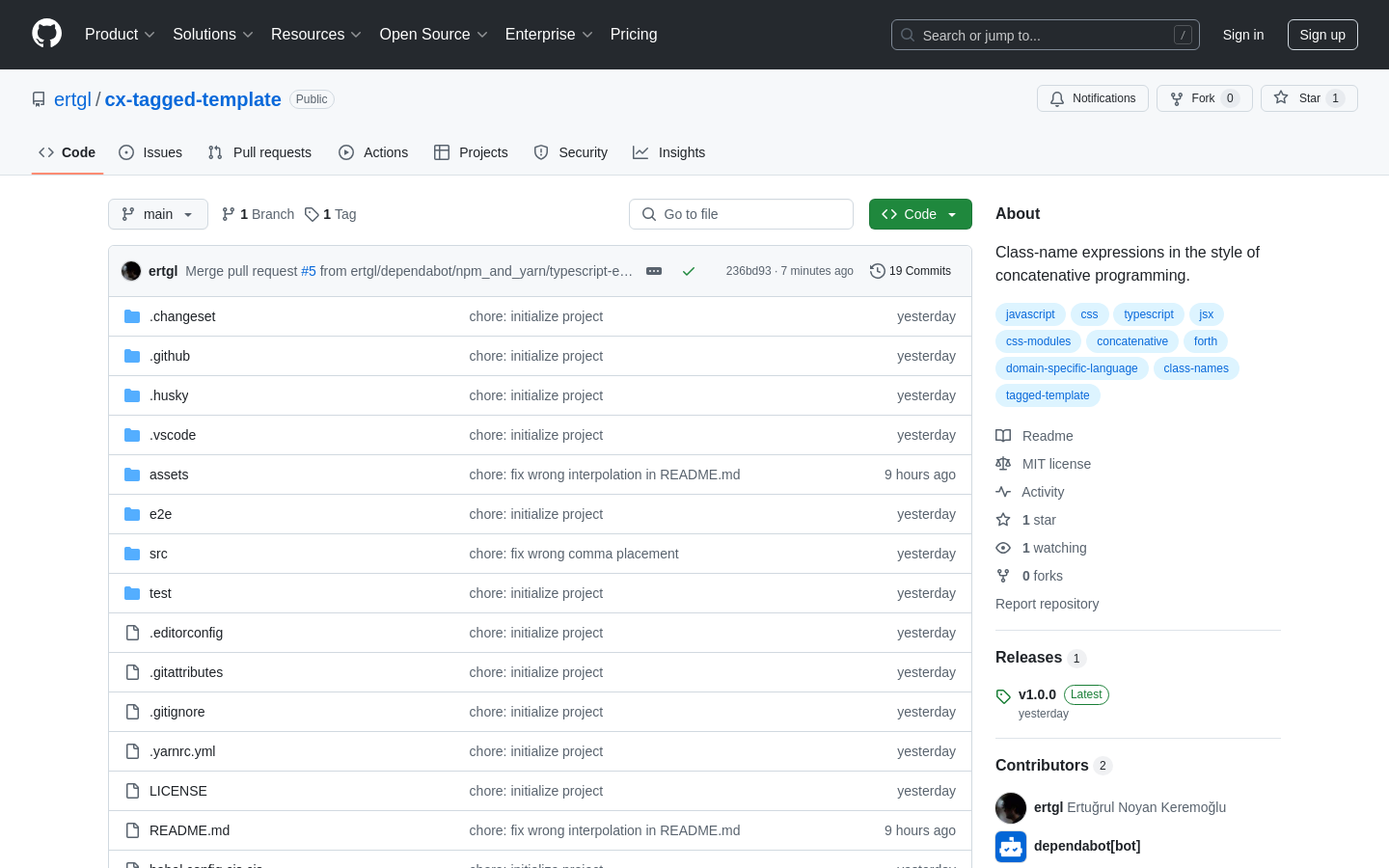The image size is (1389, 868).
Task: Open the src folder
Action: tap(158, 554)
